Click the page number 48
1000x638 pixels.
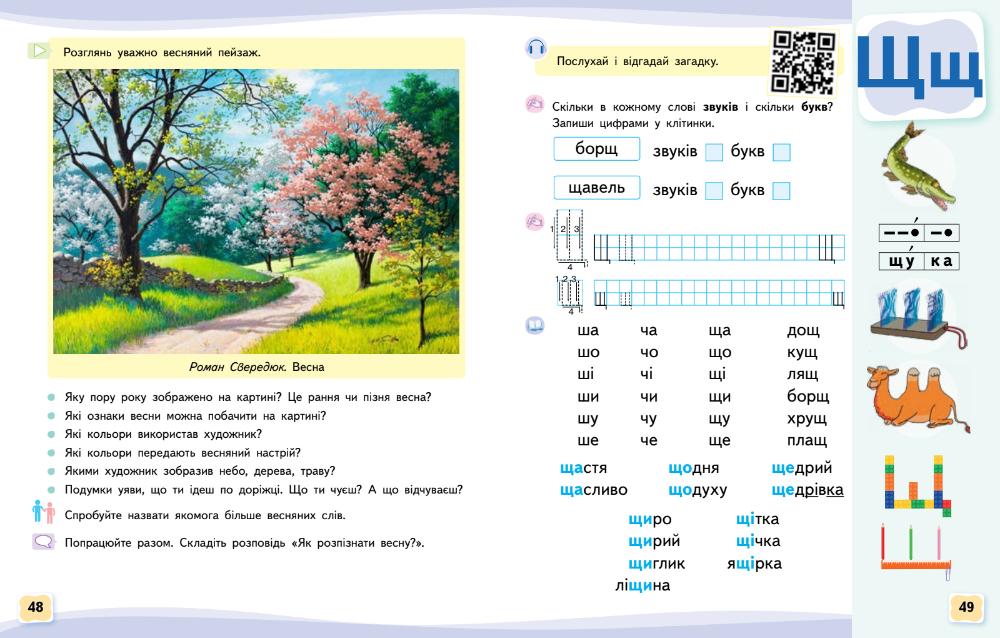[36, 607]
